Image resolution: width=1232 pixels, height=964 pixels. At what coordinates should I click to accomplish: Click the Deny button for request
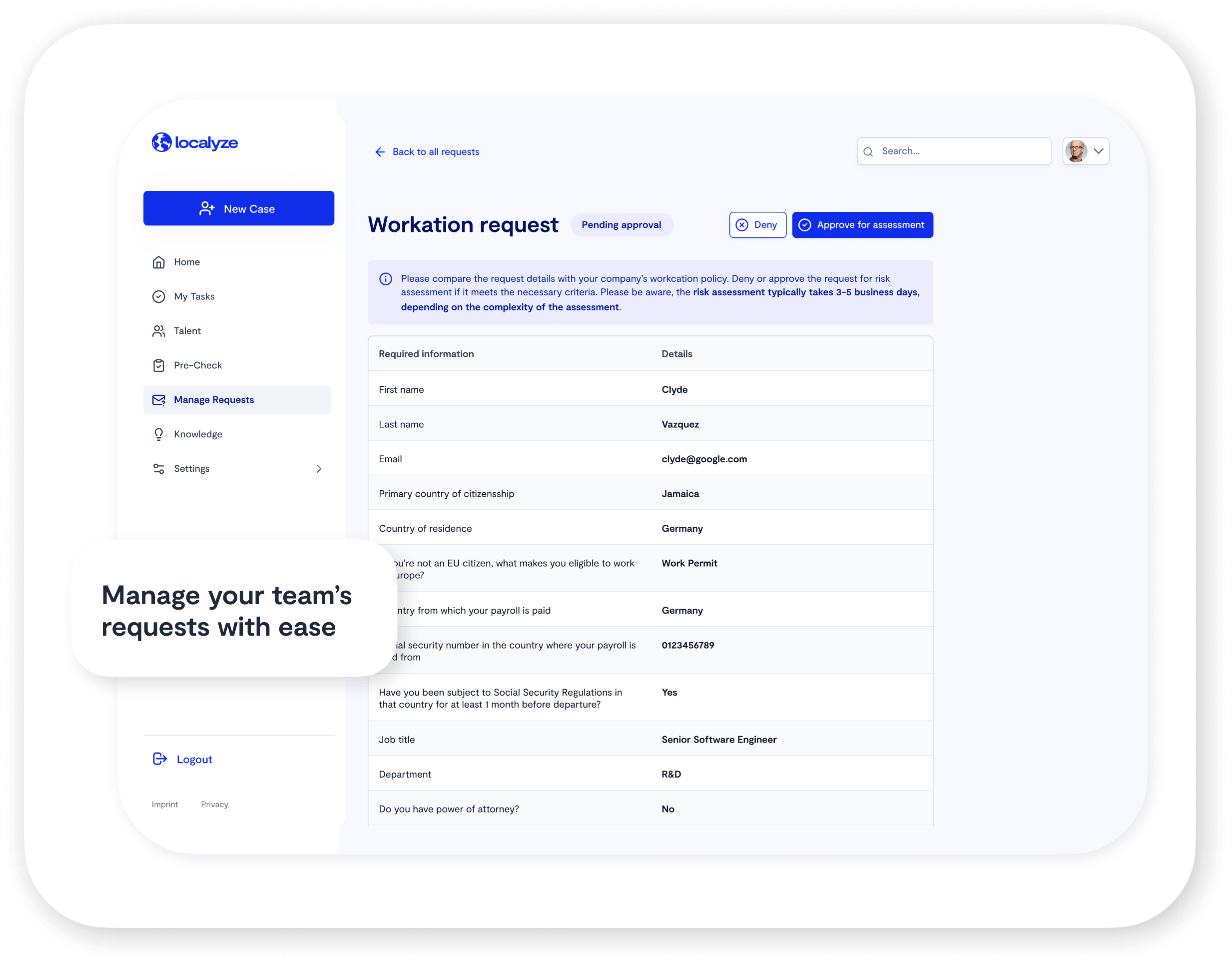point(756,224)
